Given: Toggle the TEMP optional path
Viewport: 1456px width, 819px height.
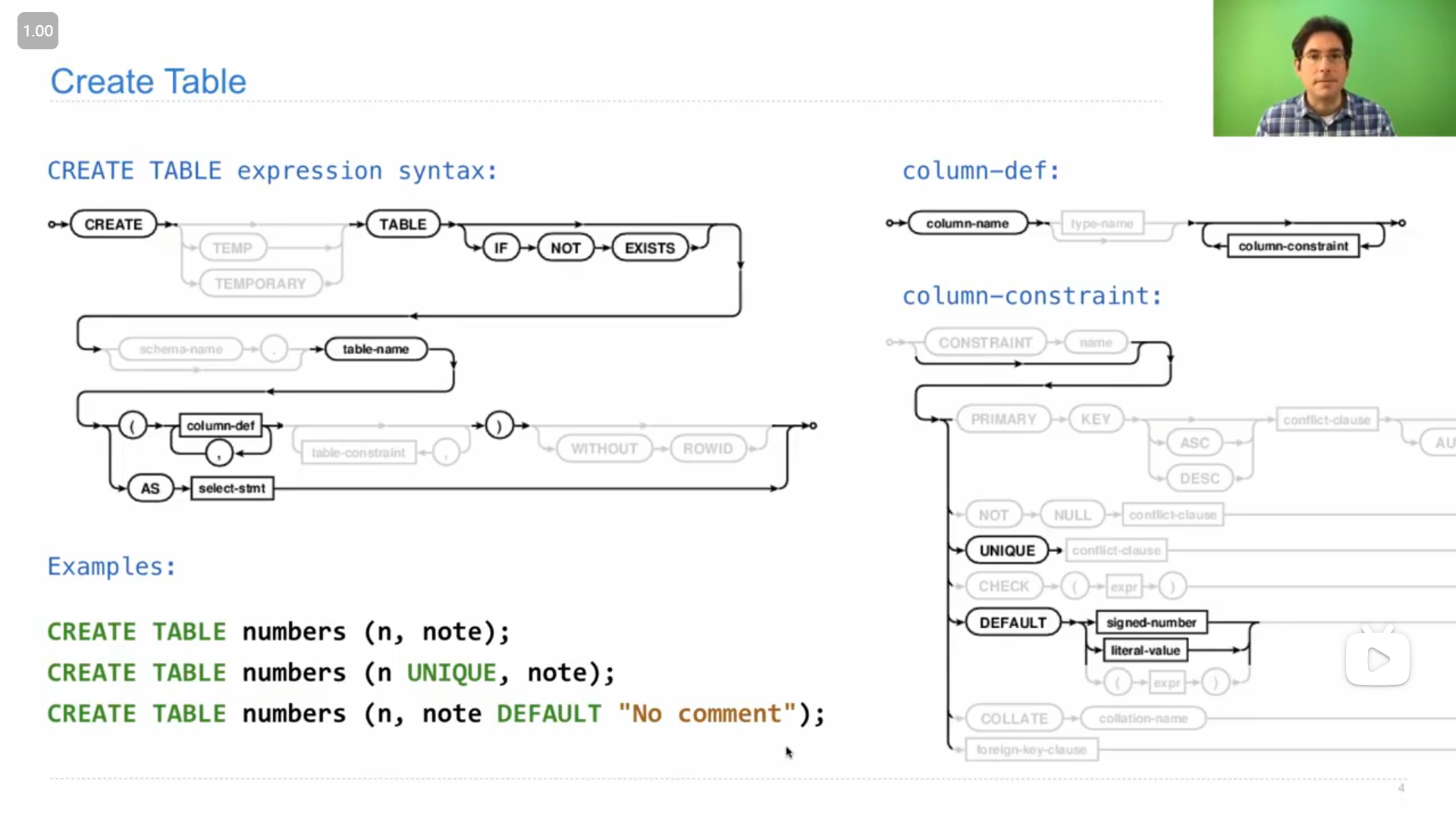Looking at the screenshot, I should pos(232,248).
